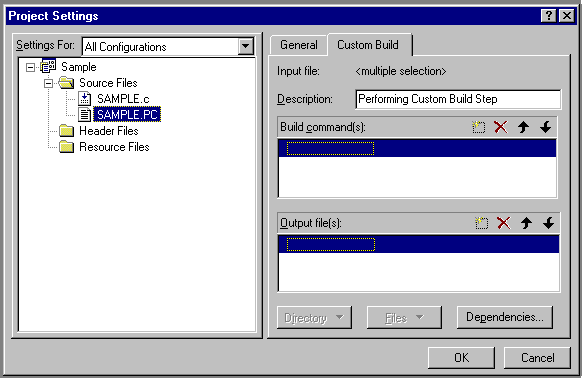Open the Settings For configurations dropdown

[x=245, y=46]
